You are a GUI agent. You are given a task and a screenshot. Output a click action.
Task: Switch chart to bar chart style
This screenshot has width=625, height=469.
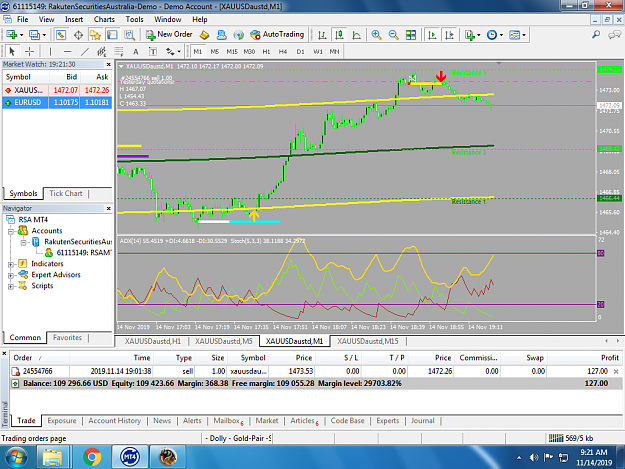pyautogui.click(x=322, y=35)
